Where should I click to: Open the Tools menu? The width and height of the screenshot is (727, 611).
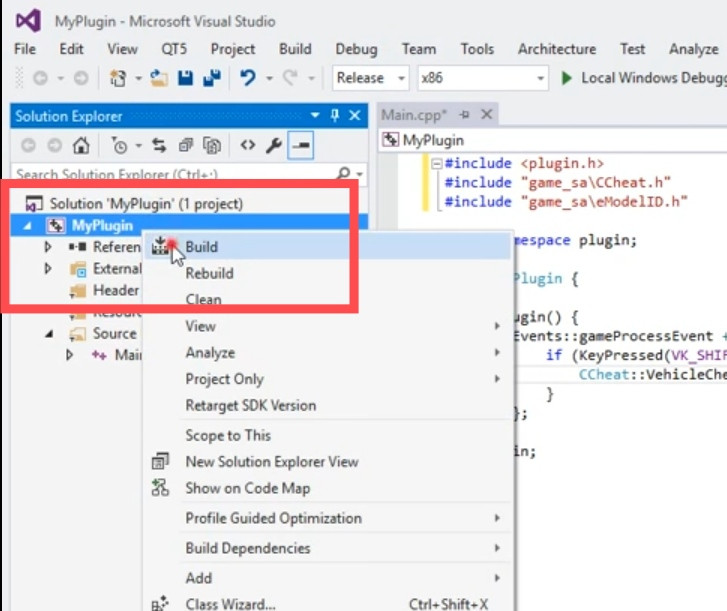coord(477,49)
